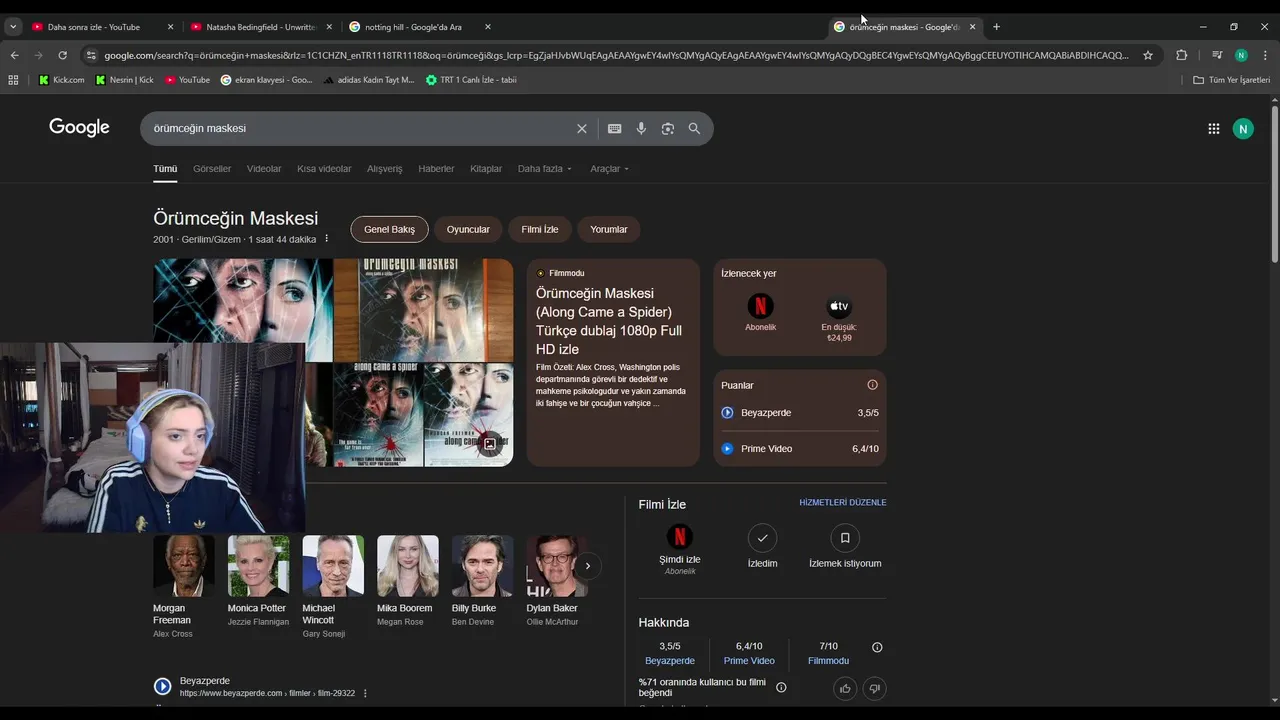Screen dimensions: 1280x720
Task: Click in the Google search input field
Action: [360, 128]
